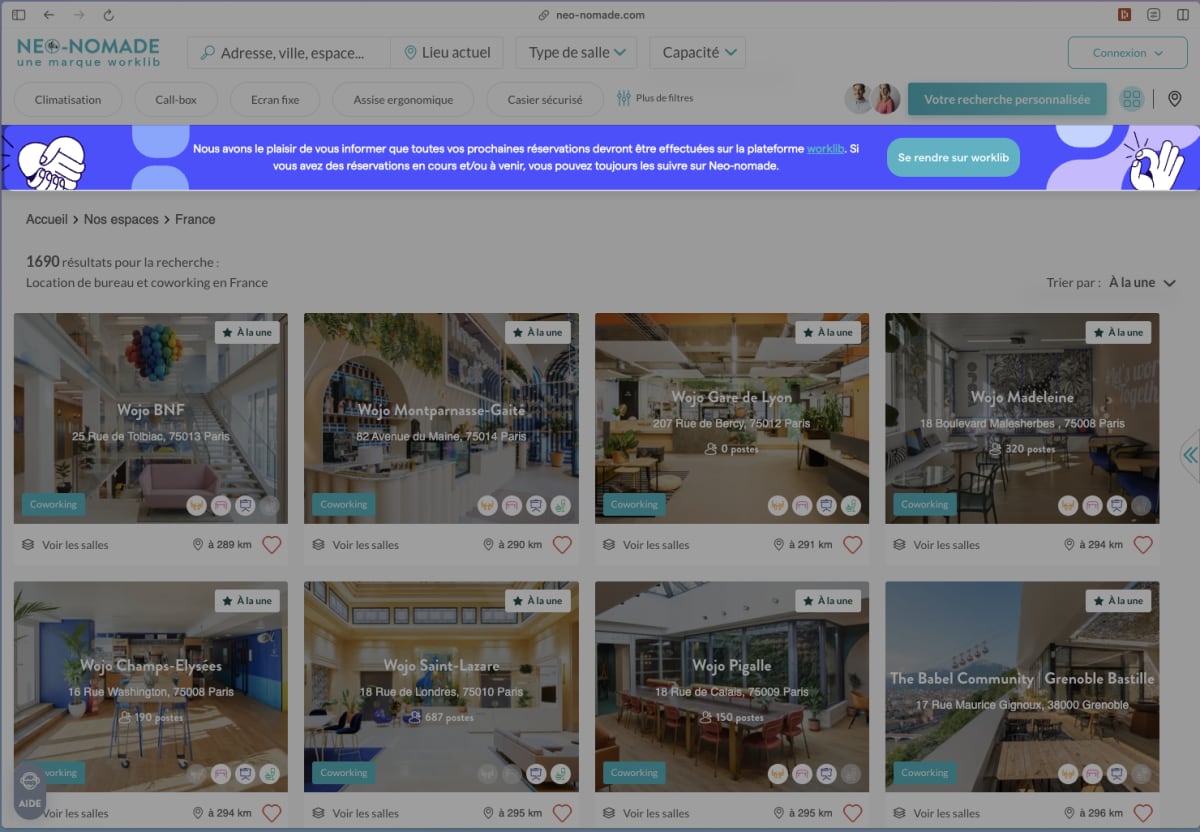This screenshot has width=1200, height=832.
Task: Click À la une badge on Wojo Pigalle
Action: (828, 601)
